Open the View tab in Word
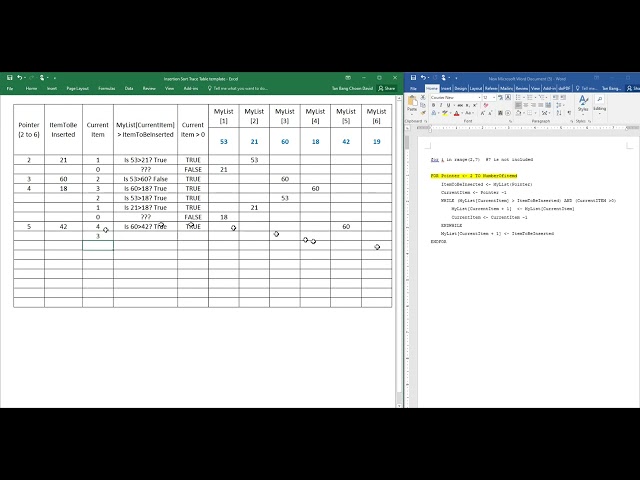Screen dimensions: 640x480 535,88
